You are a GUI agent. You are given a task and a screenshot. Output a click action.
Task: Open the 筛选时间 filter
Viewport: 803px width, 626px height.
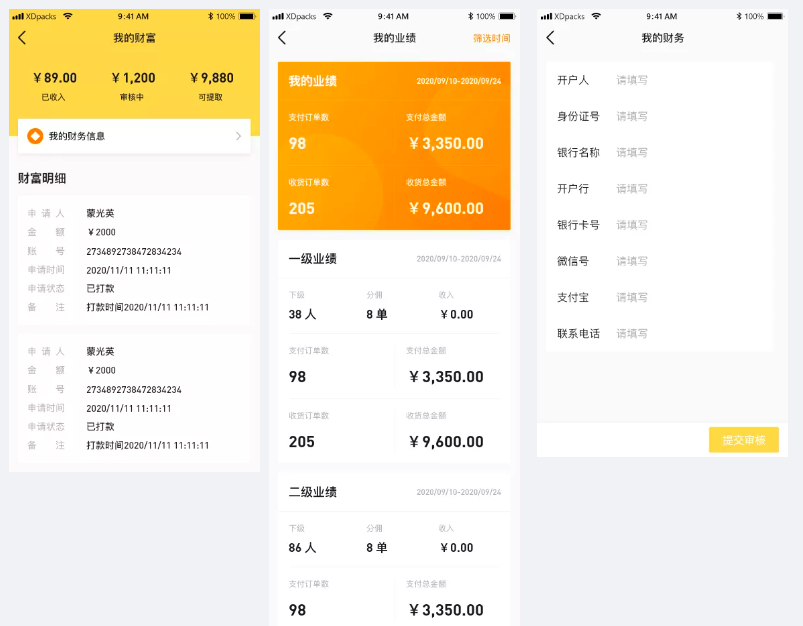(x=491, y=38)
